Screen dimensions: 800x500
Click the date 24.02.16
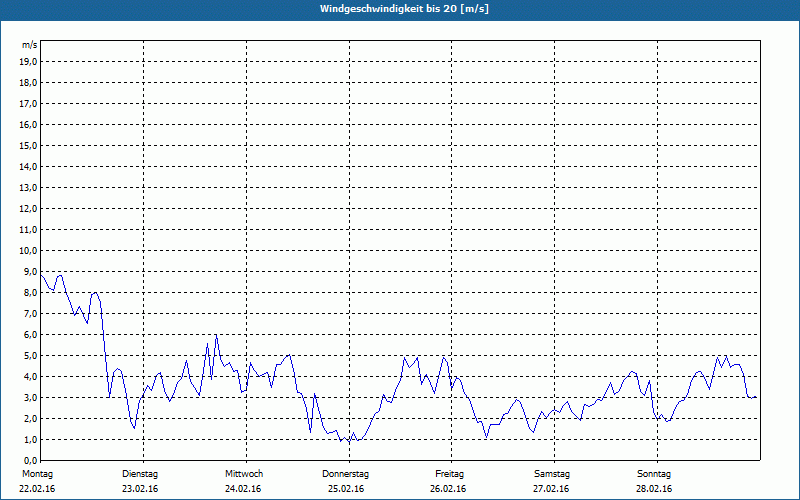coord(243,489)
